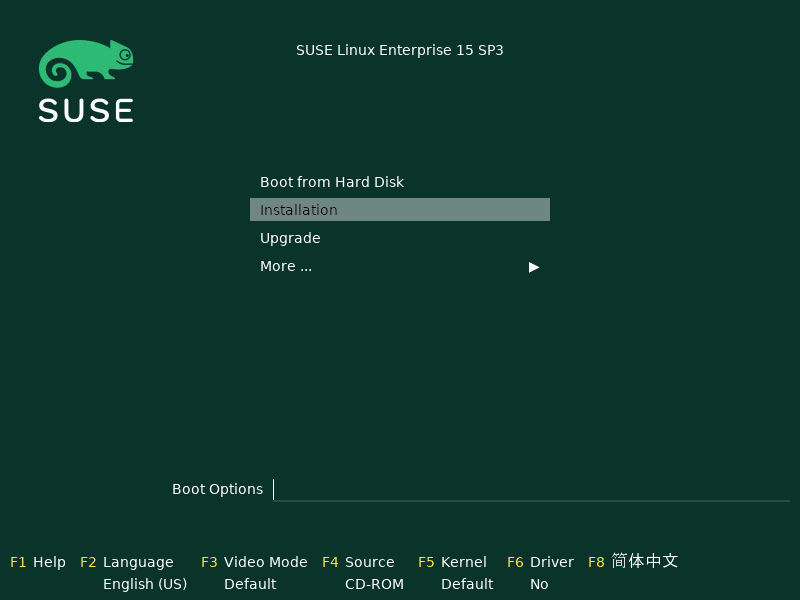Open F1 Help

click(38, 562)
